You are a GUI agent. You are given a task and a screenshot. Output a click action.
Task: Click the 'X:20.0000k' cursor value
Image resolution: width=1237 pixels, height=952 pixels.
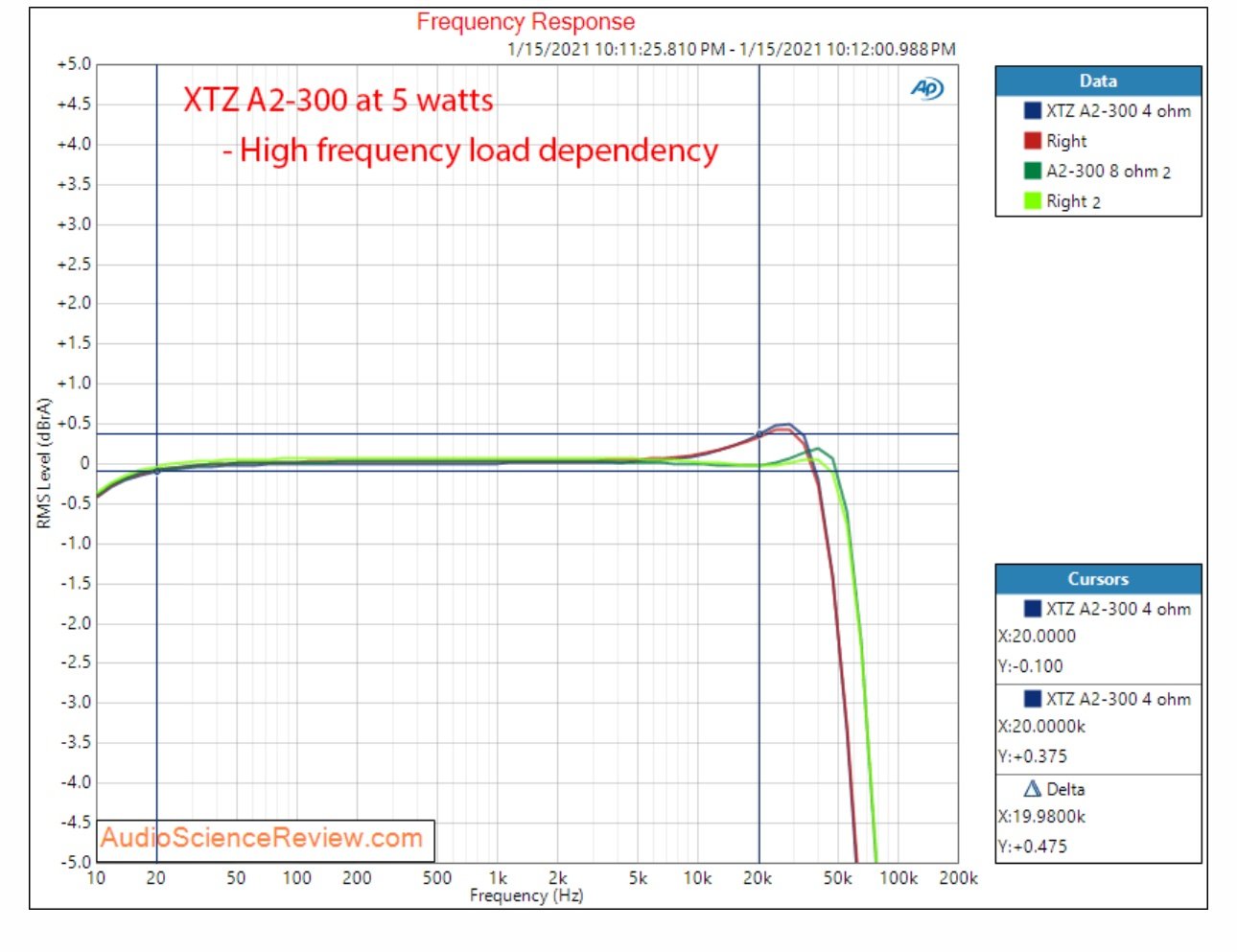pyautogui.click(x=1041, y=726)
